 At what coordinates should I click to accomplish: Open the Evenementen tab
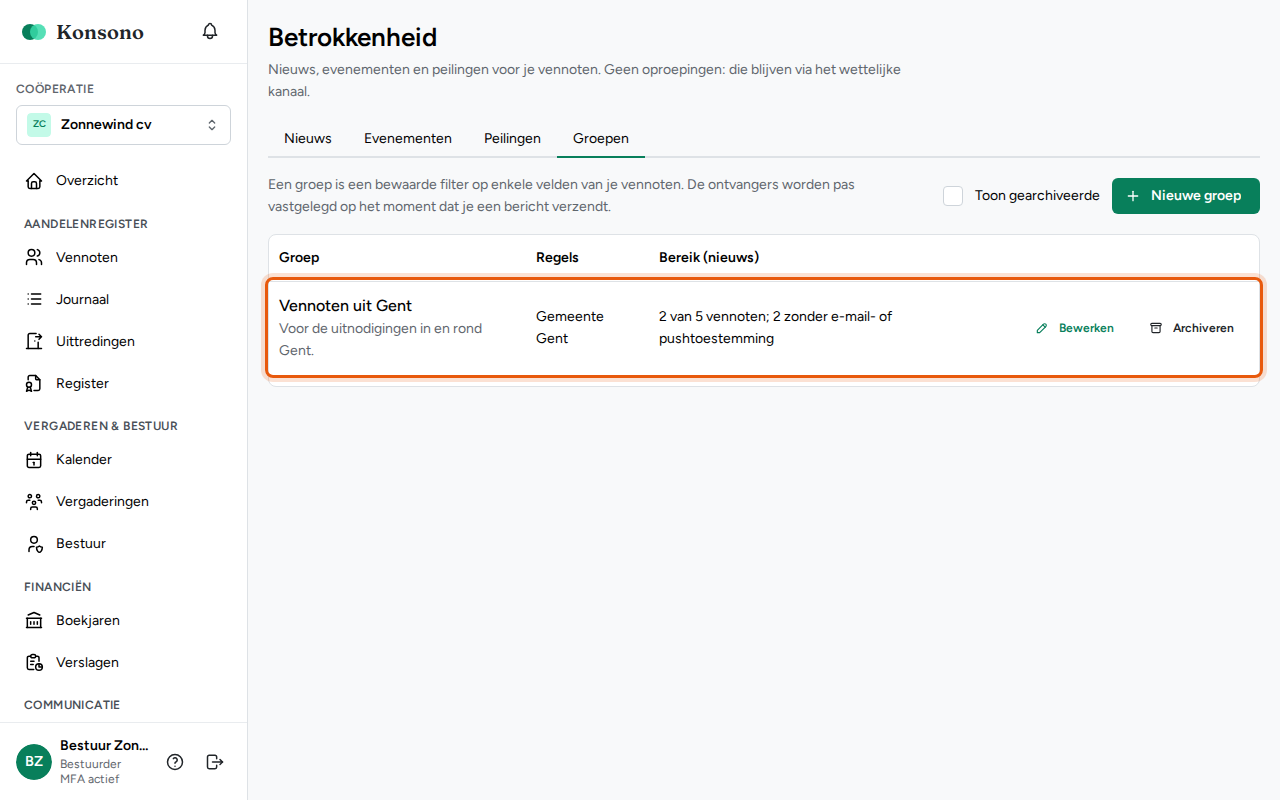tap(408, 138)
